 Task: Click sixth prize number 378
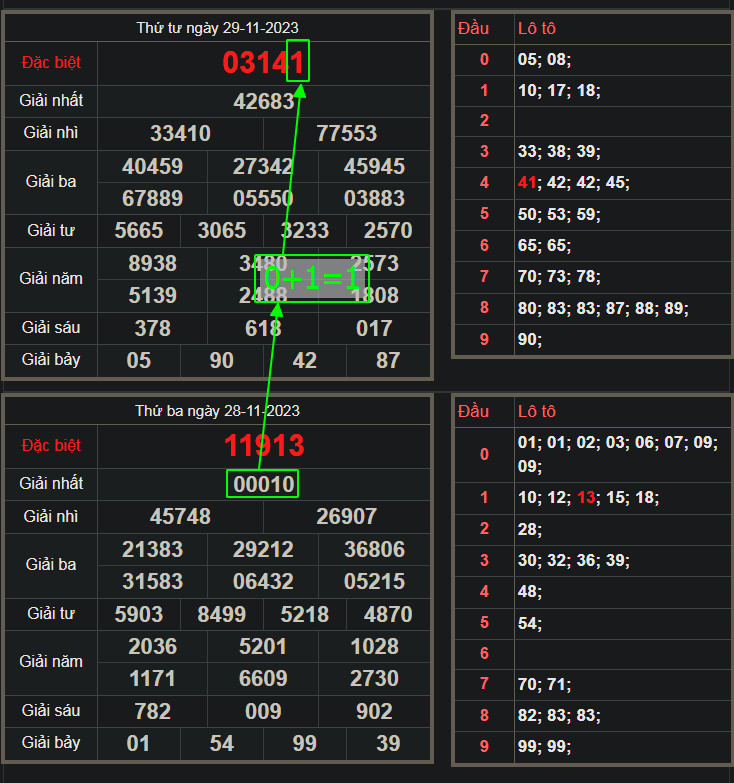(152, 328)
